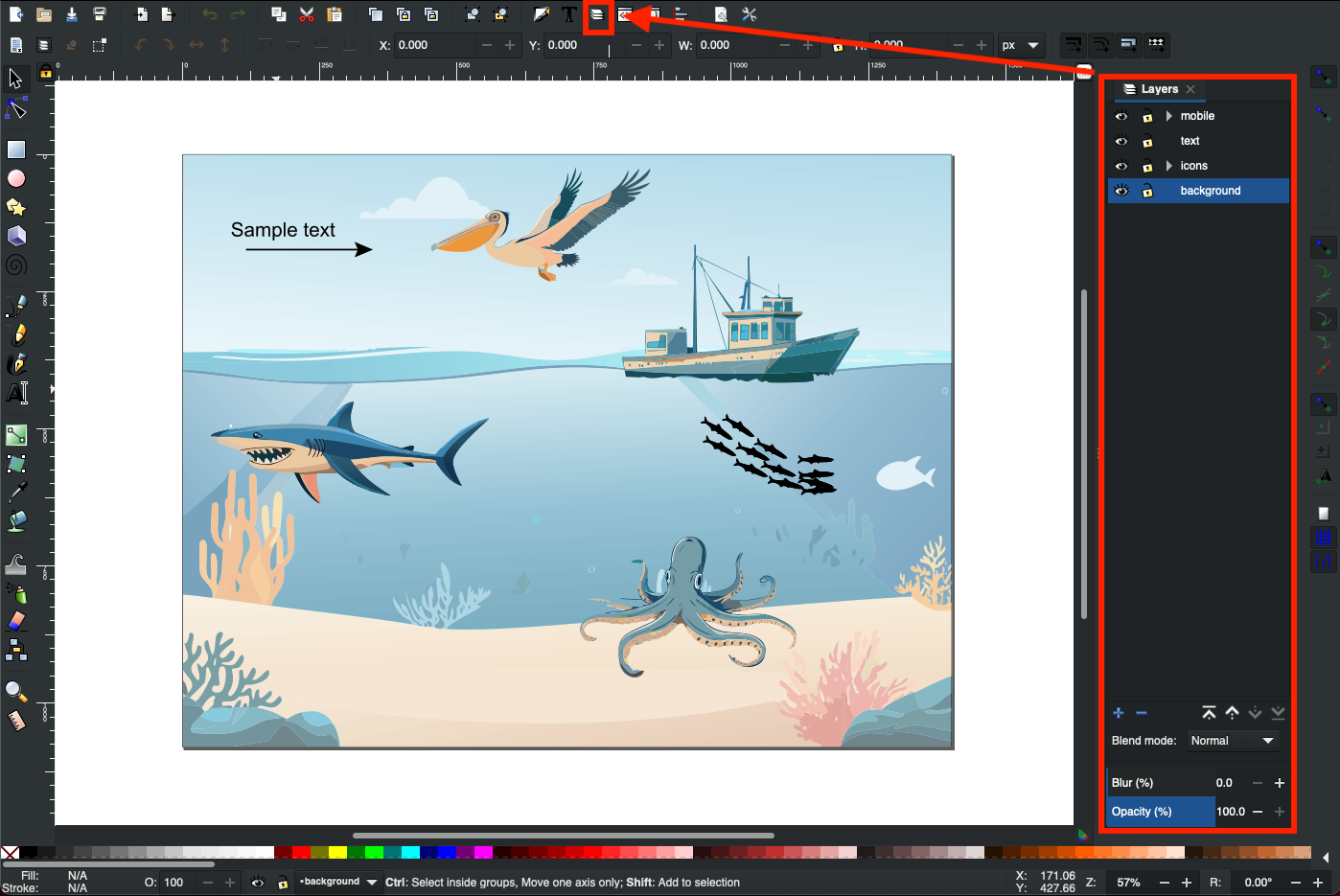
Task: Add a new layer with the plus button
Action: [x=1119, y=713]
